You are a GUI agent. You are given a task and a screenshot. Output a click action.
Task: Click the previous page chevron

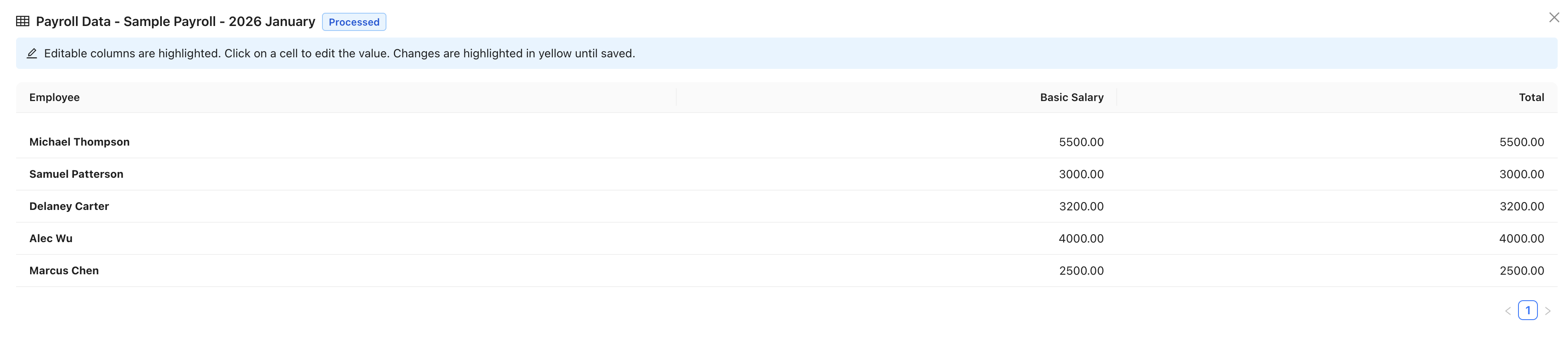pyautogui.click(x=1508, y=310)
